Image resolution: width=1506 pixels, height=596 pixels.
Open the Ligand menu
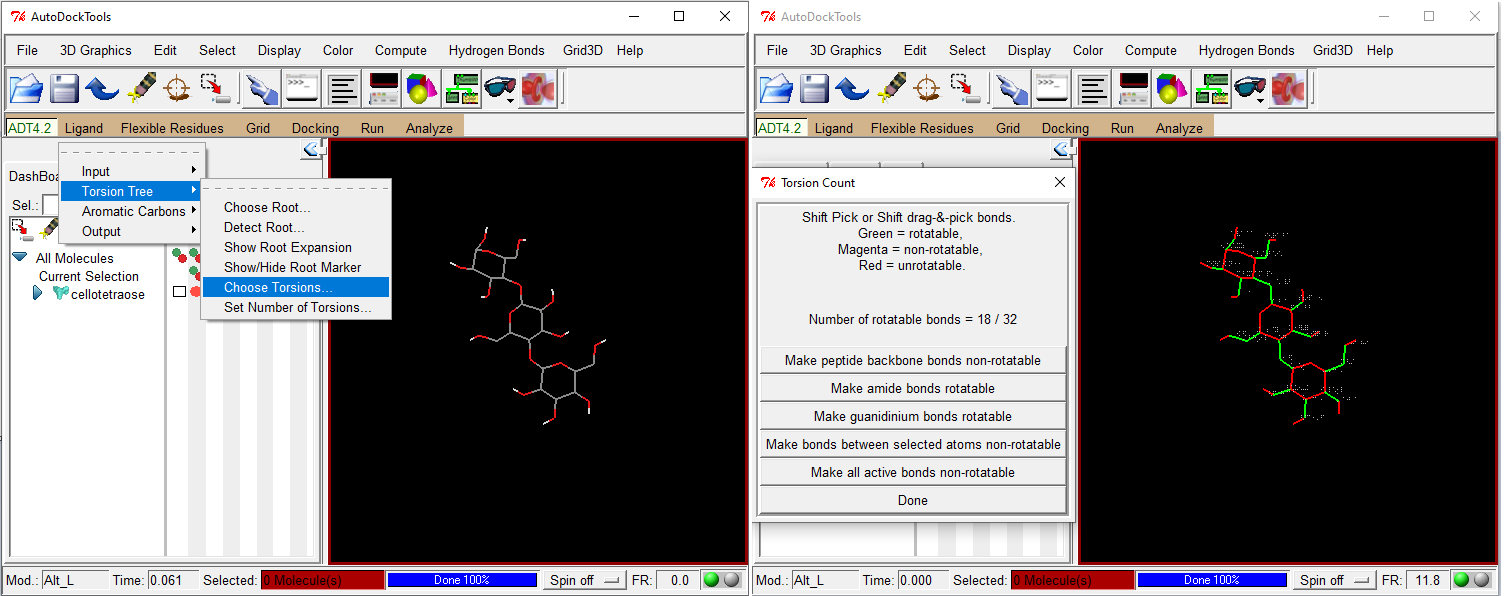click(84, 127)
